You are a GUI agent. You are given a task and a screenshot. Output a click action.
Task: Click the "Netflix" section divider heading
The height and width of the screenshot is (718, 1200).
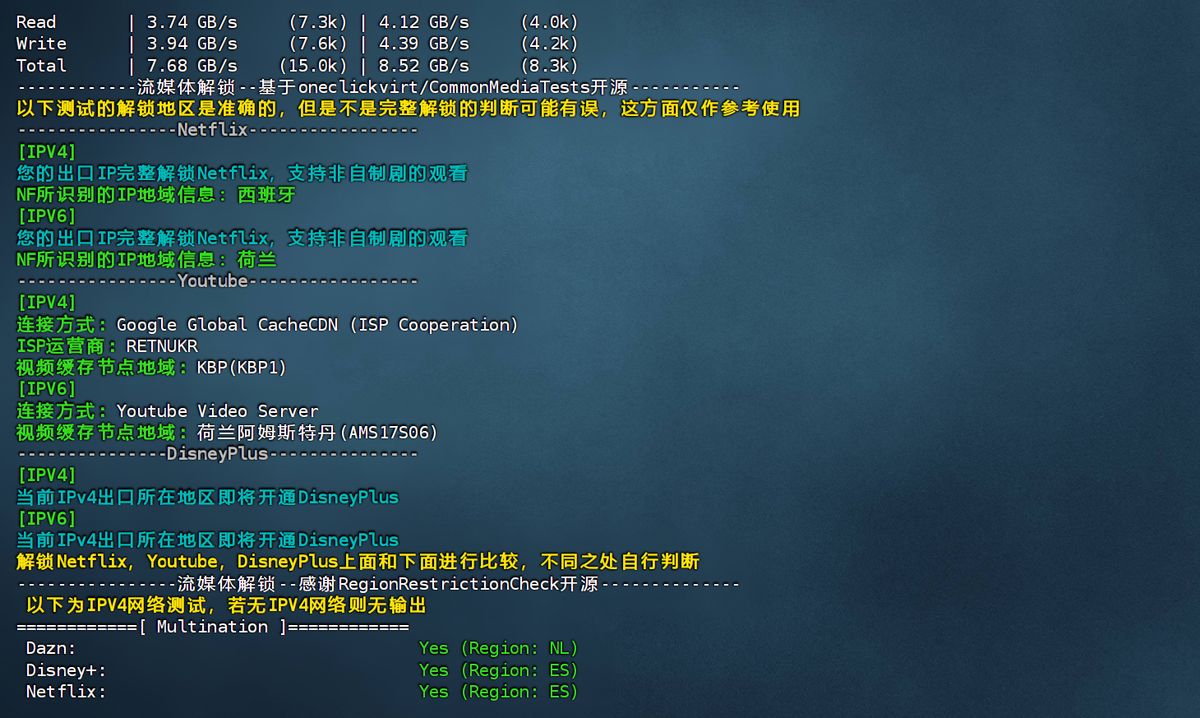pyautogui.click(x=217, y=130)
